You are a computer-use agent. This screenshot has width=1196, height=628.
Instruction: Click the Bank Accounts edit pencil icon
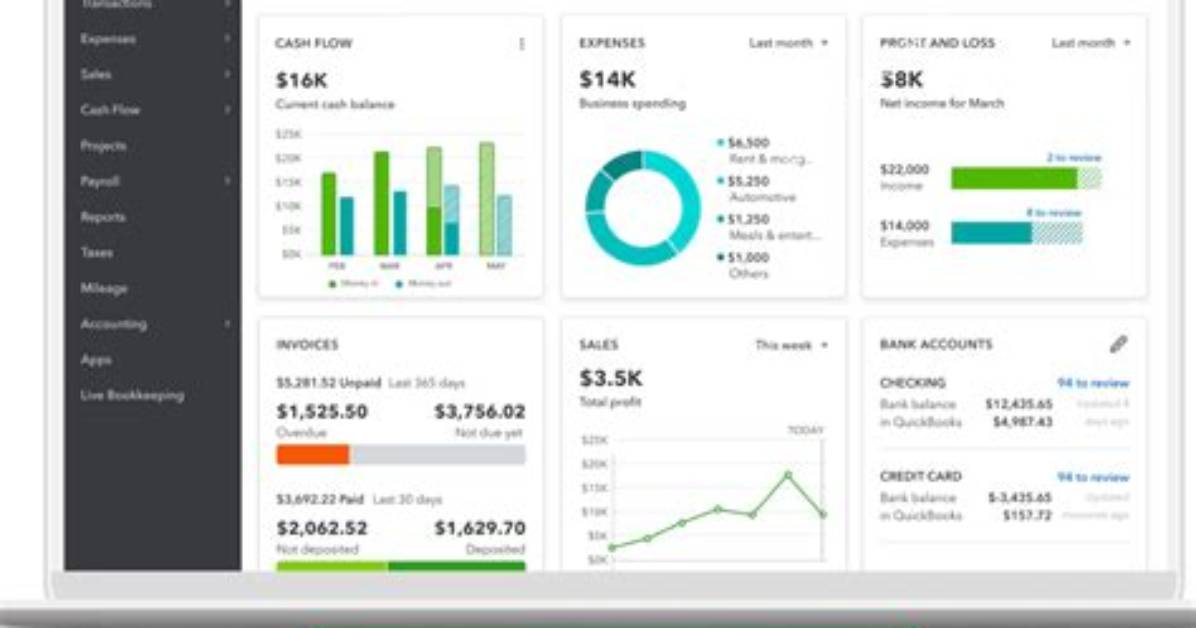[x=1118, y=344]
